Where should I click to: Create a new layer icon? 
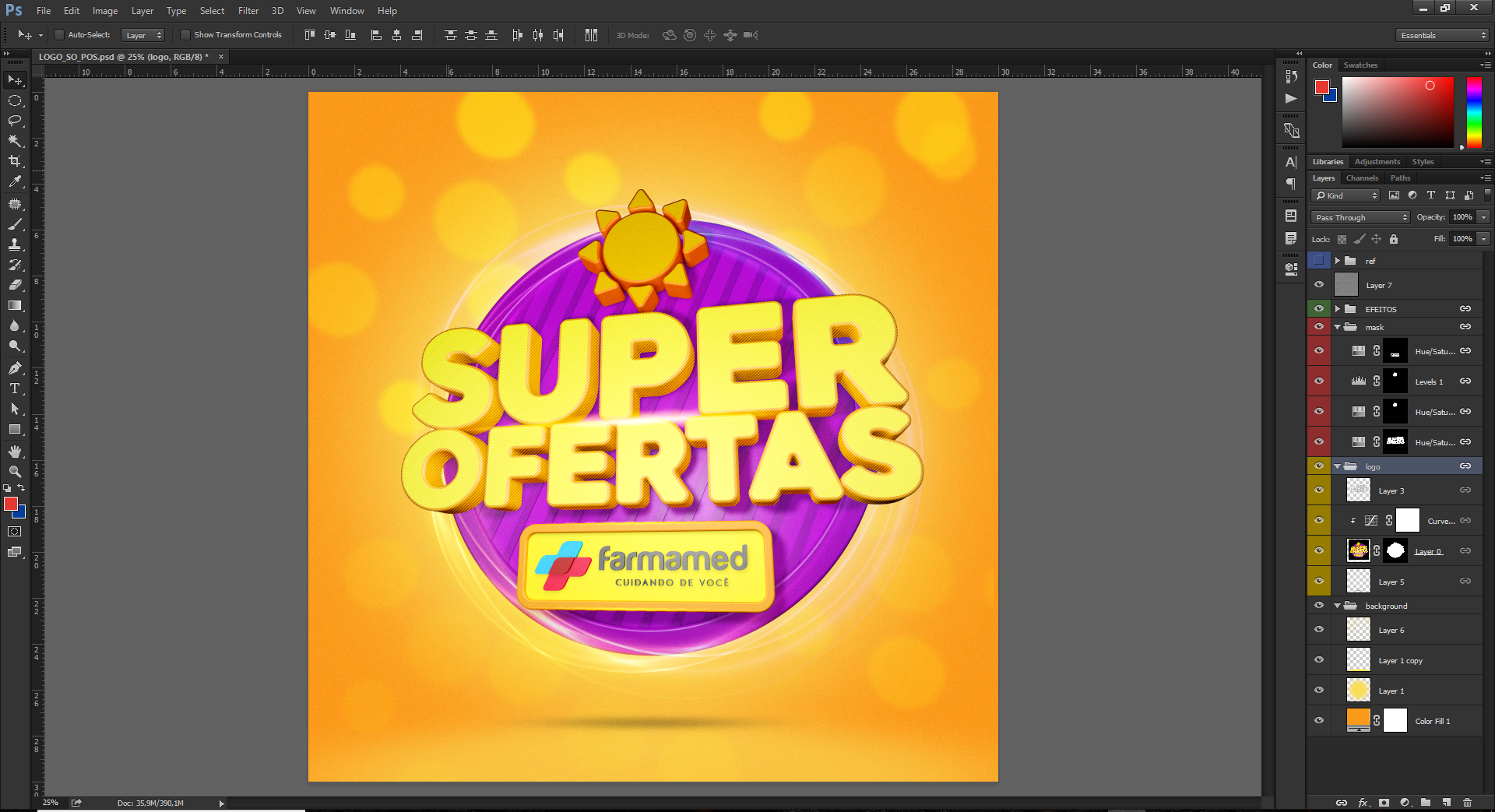click(1447, 803)
